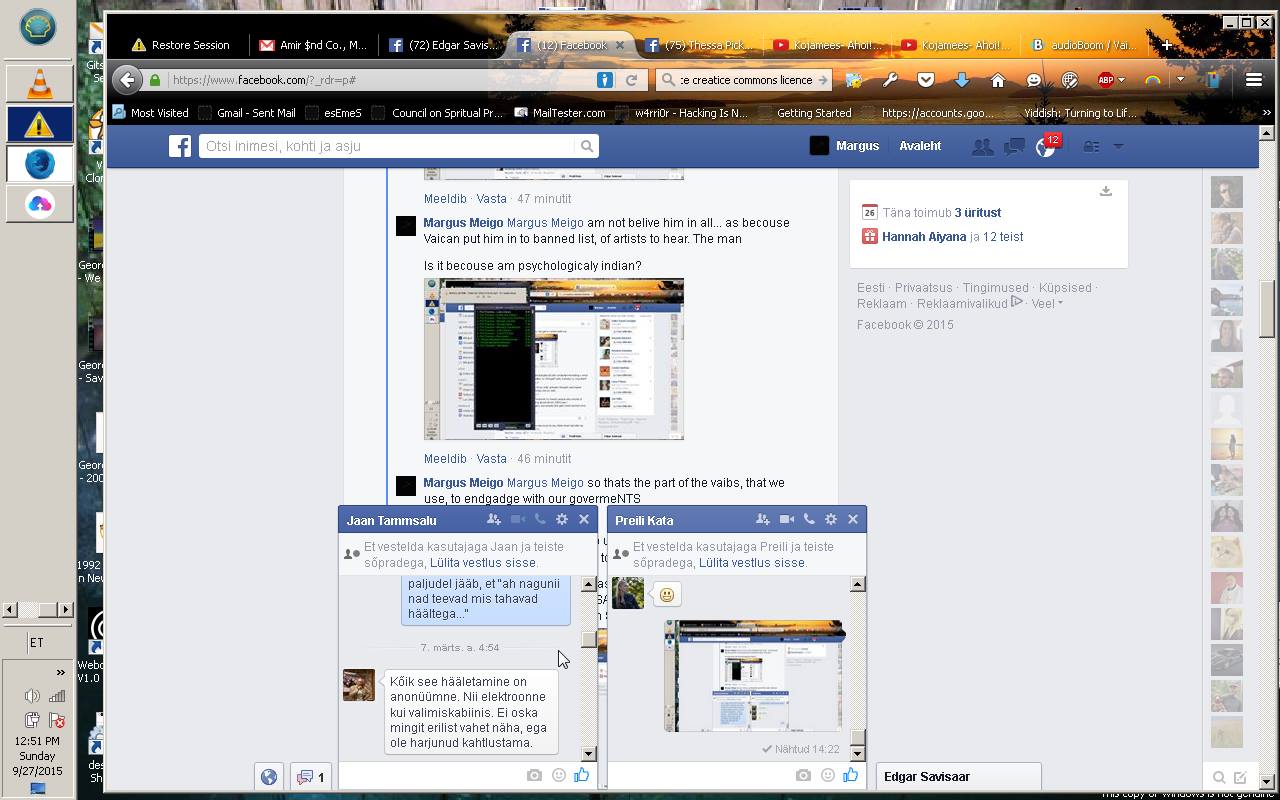Open Facebook privacy shortcuts lock icon
This screenshot has width=1280, height=800.
(x=1091, y=147)
